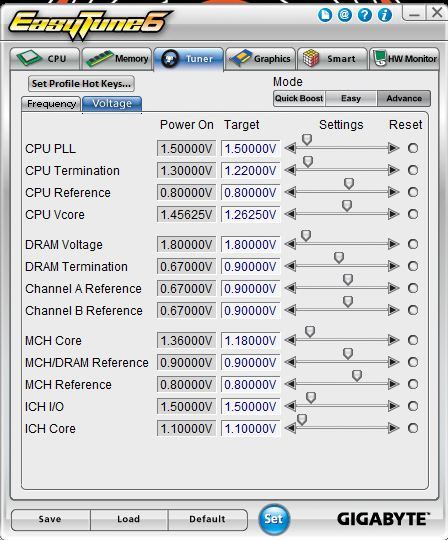The image size is (448, 540).
Task: Switch to the HW Monitor tab
Action: [x=404, y=59]
